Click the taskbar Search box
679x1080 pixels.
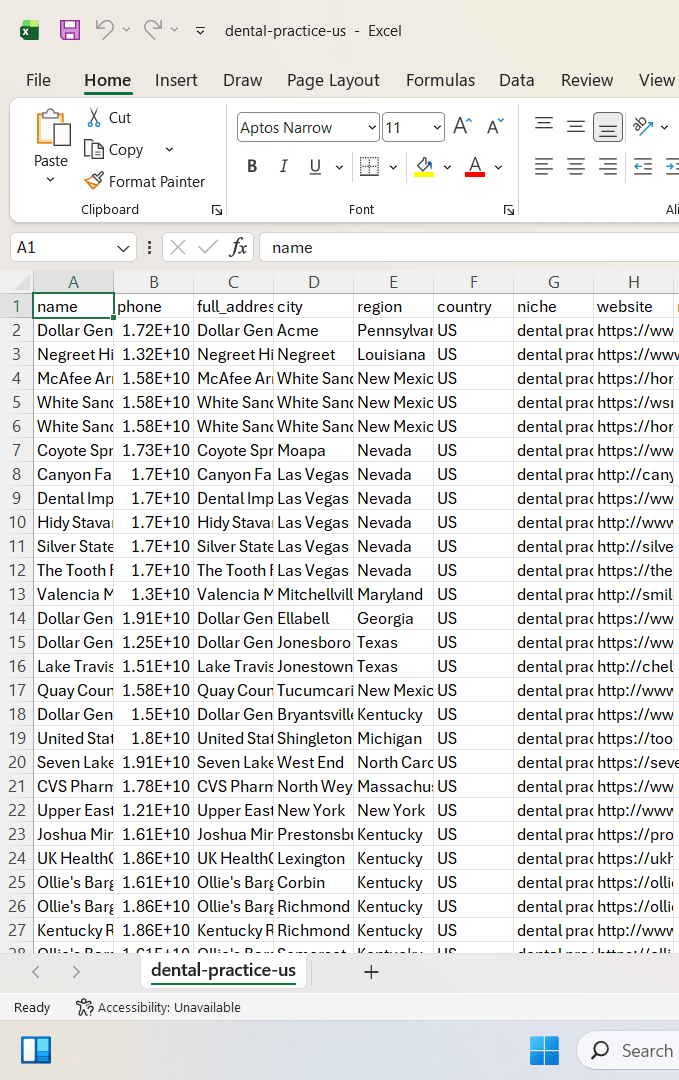[630, 1050]
